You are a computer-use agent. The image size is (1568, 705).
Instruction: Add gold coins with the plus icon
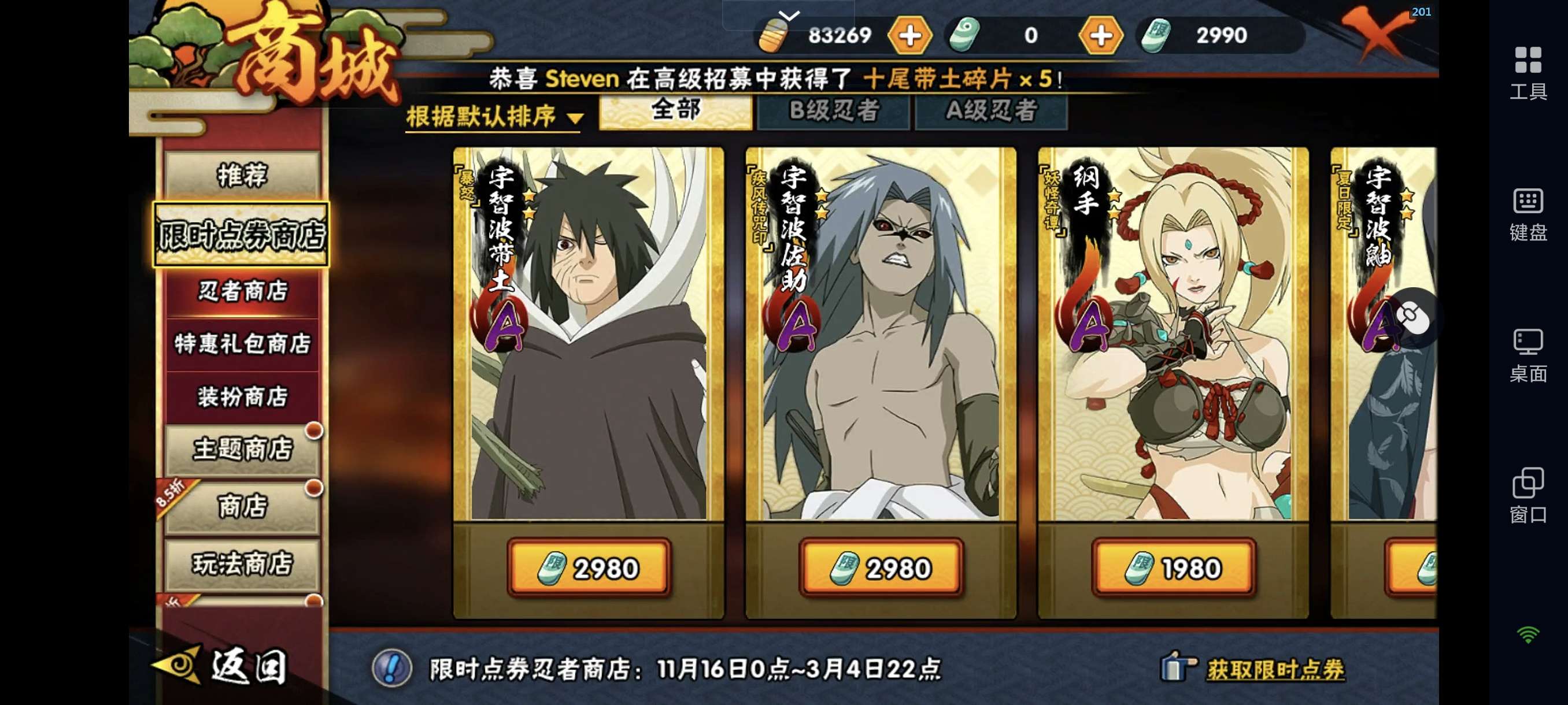910,36
